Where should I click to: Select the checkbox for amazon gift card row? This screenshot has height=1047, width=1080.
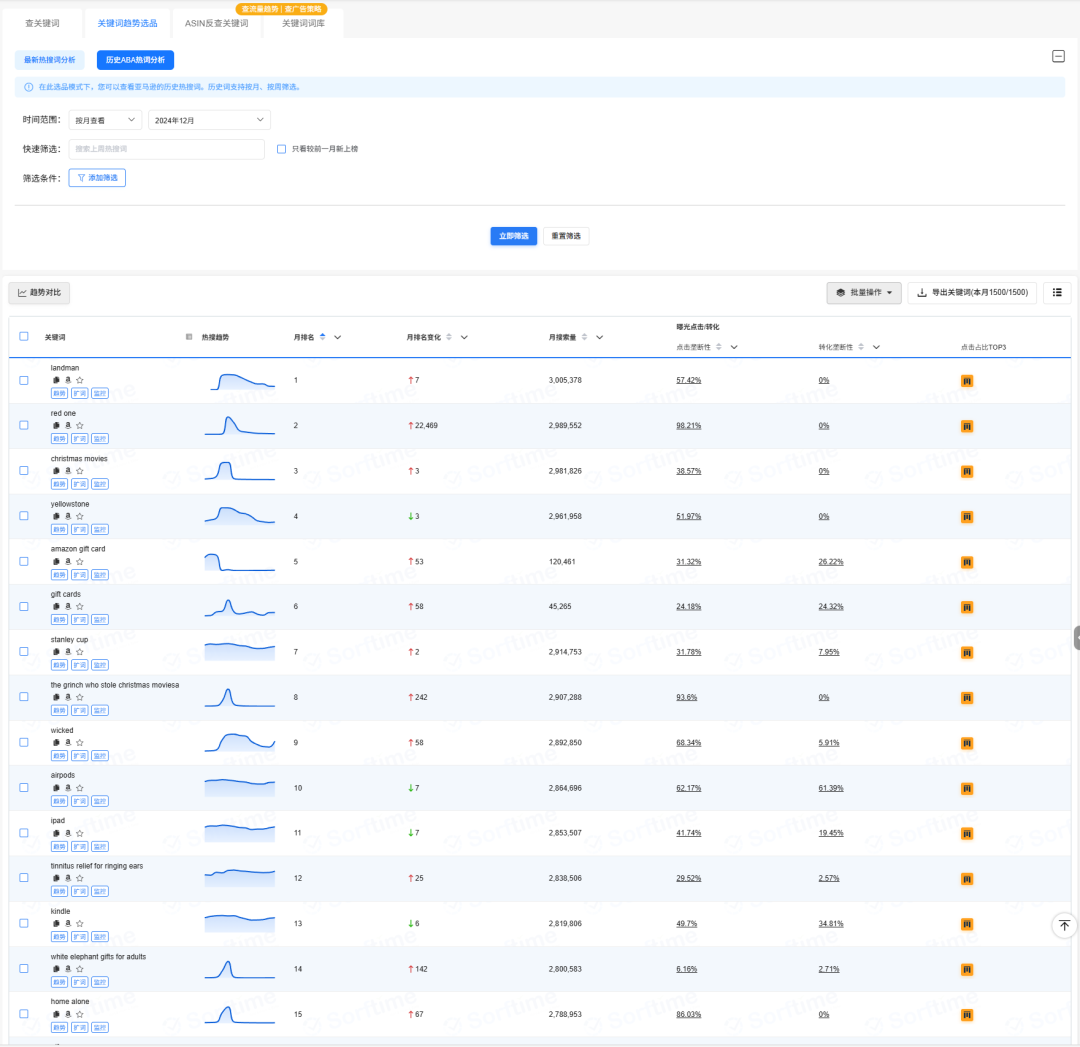(24, 561)
